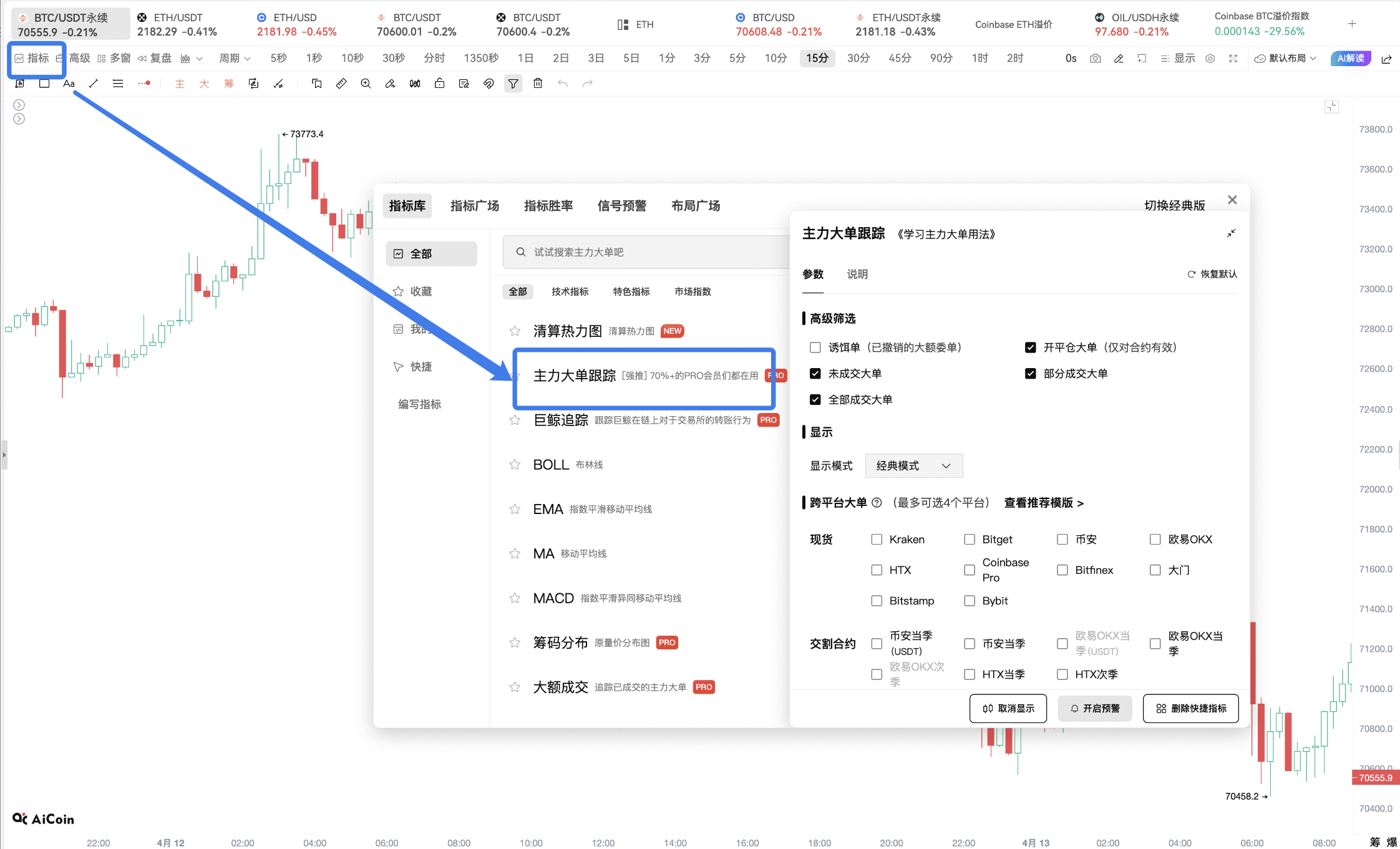The height and width of the screenshot is (849, 1400).
Task: Click the ruler measure tool
Action: click(x=341, y=83)
